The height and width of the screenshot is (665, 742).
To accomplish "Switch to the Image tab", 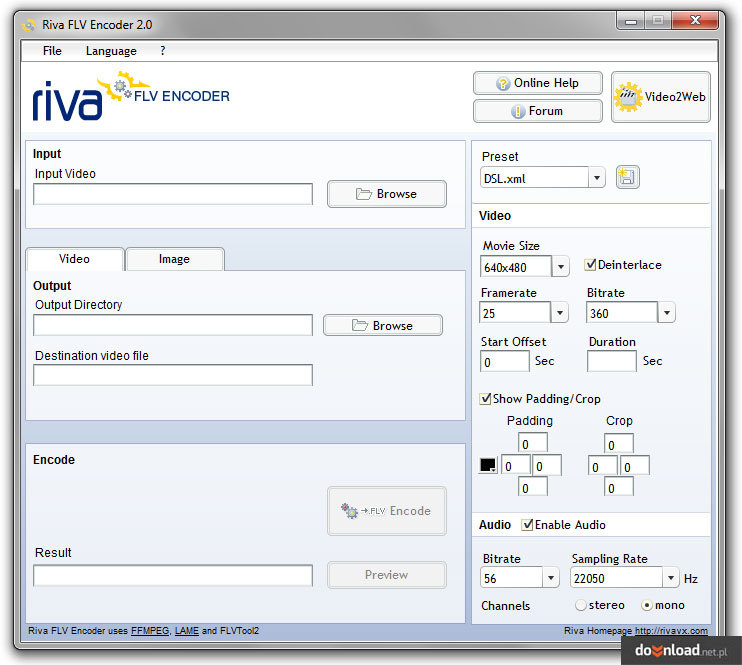I will coord(175,259).
